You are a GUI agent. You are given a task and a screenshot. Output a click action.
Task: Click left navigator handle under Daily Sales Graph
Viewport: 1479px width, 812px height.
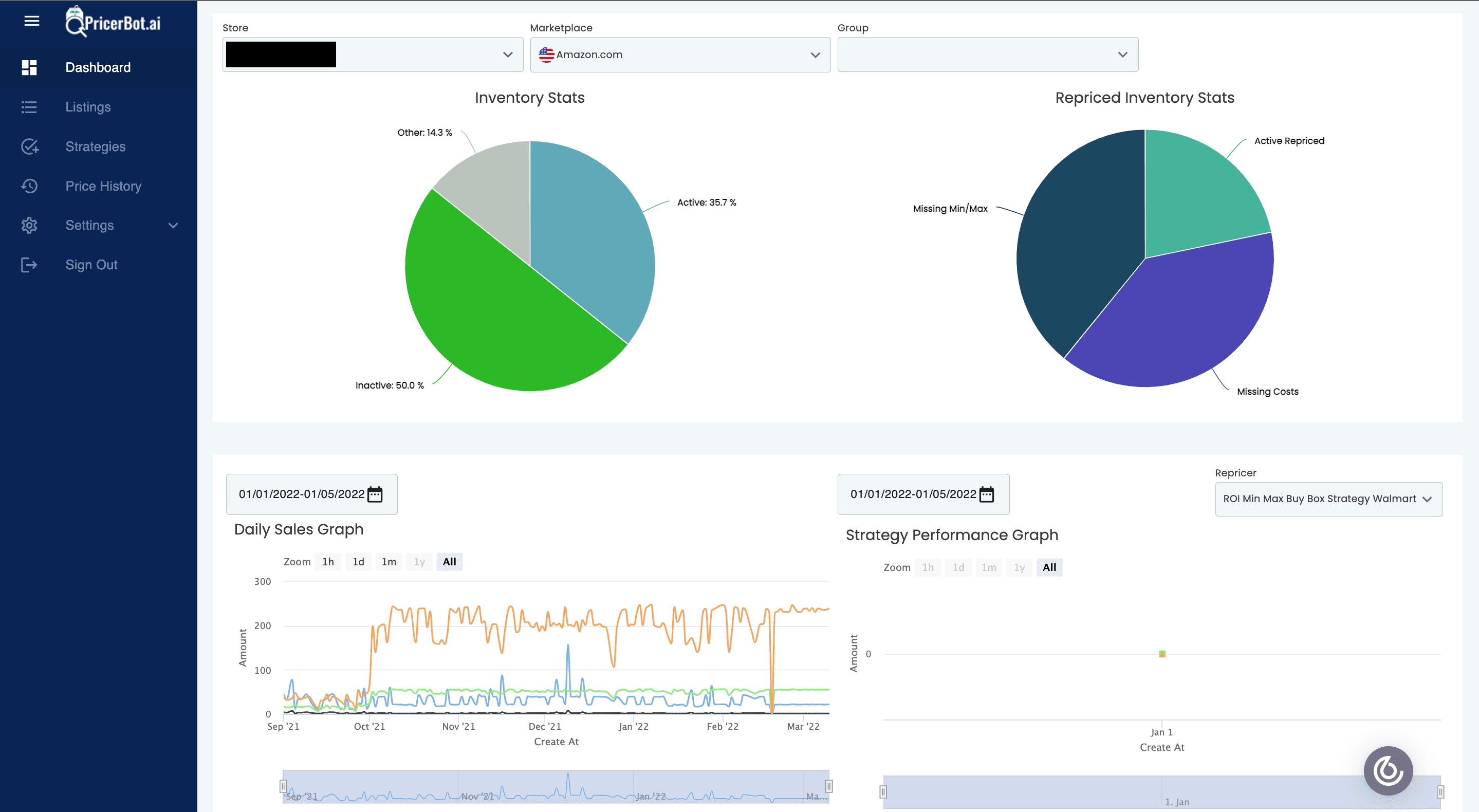(x=283, y=786)
